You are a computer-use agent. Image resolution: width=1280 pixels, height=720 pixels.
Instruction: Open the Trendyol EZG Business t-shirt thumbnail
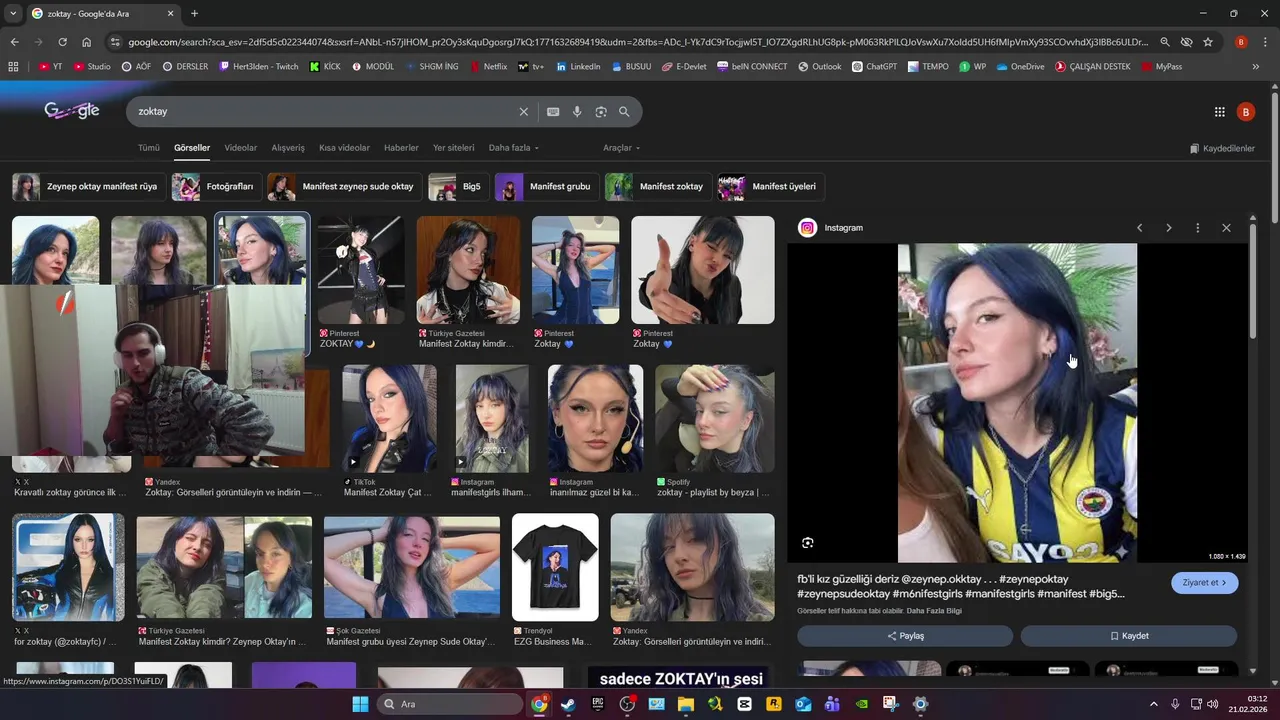(x=555, y=567)
